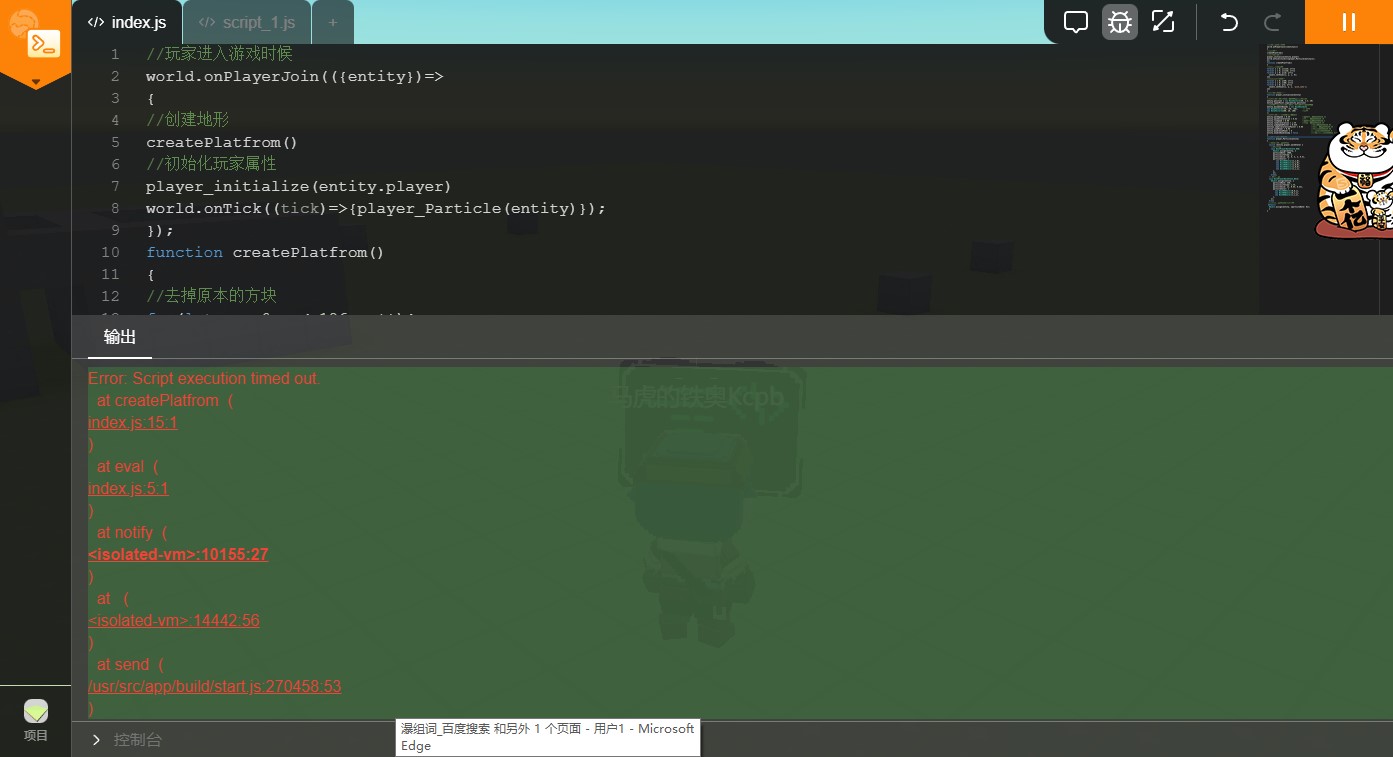Add a new script with the plus tab

click(333, 22)
